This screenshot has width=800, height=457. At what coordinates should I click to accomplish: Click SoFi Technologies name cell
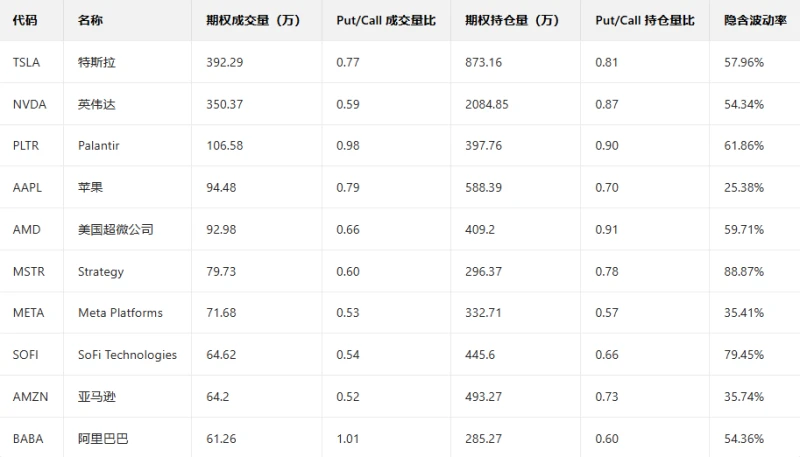click(127, 355)
